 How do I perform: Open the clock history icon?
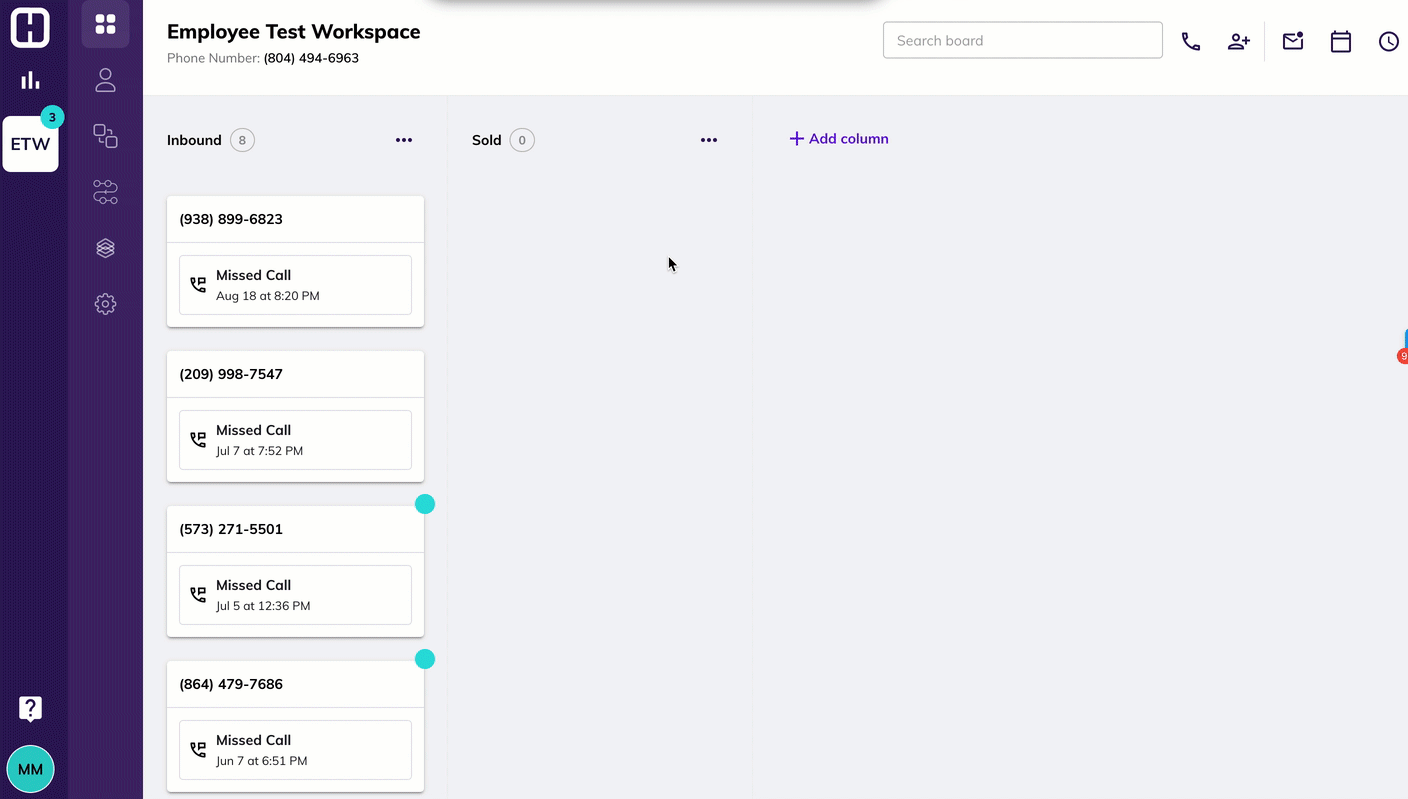1388,41
